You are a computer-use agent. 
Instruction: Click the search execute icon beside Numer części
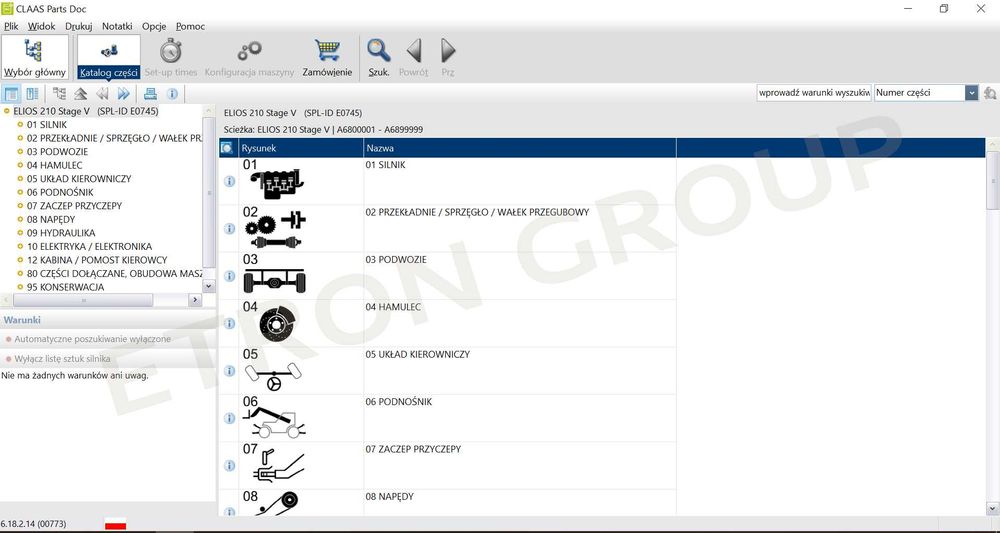(x=990, y=93)
